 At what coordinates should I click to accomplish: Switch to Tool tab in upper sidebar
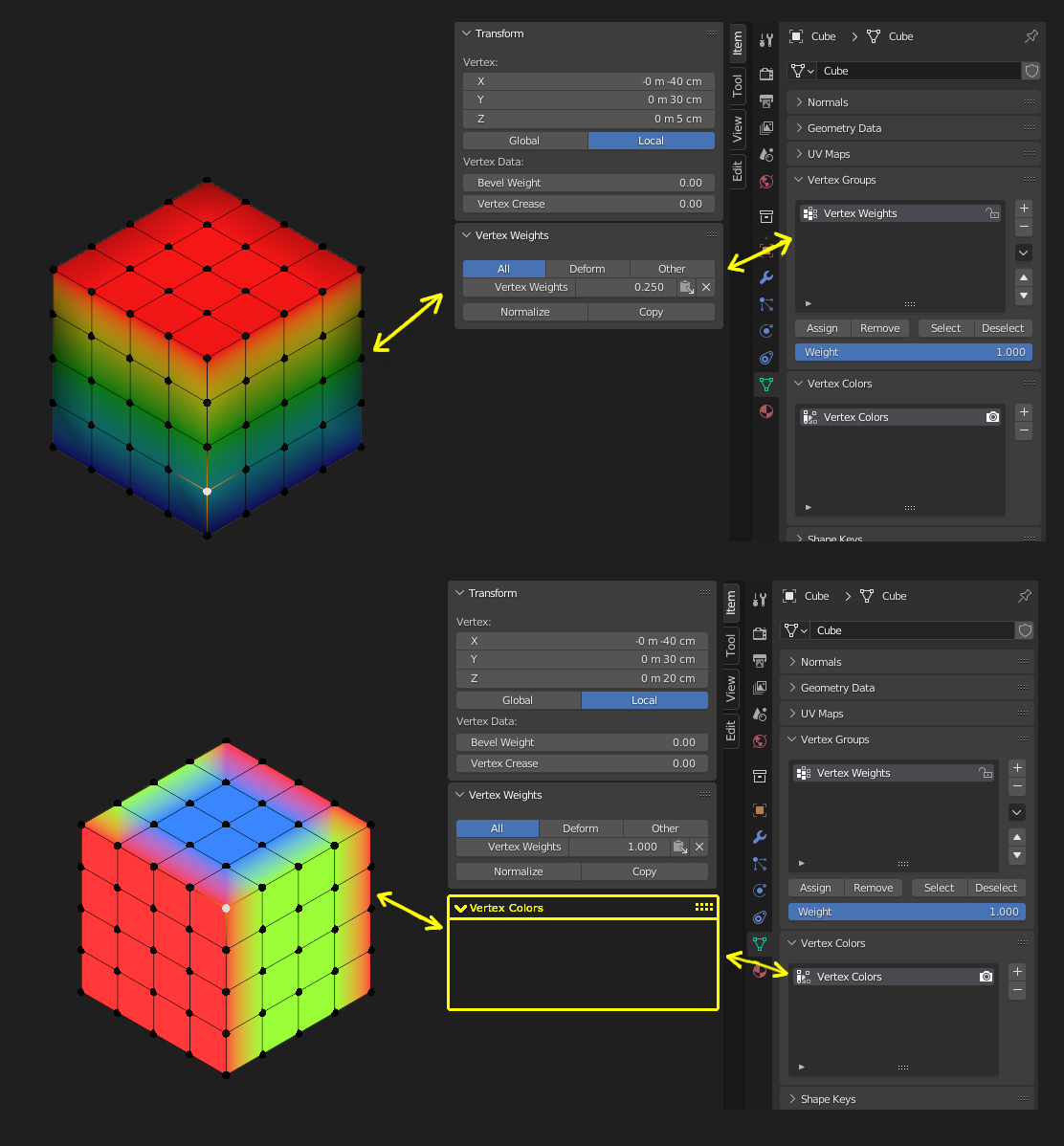pos(737,86)
